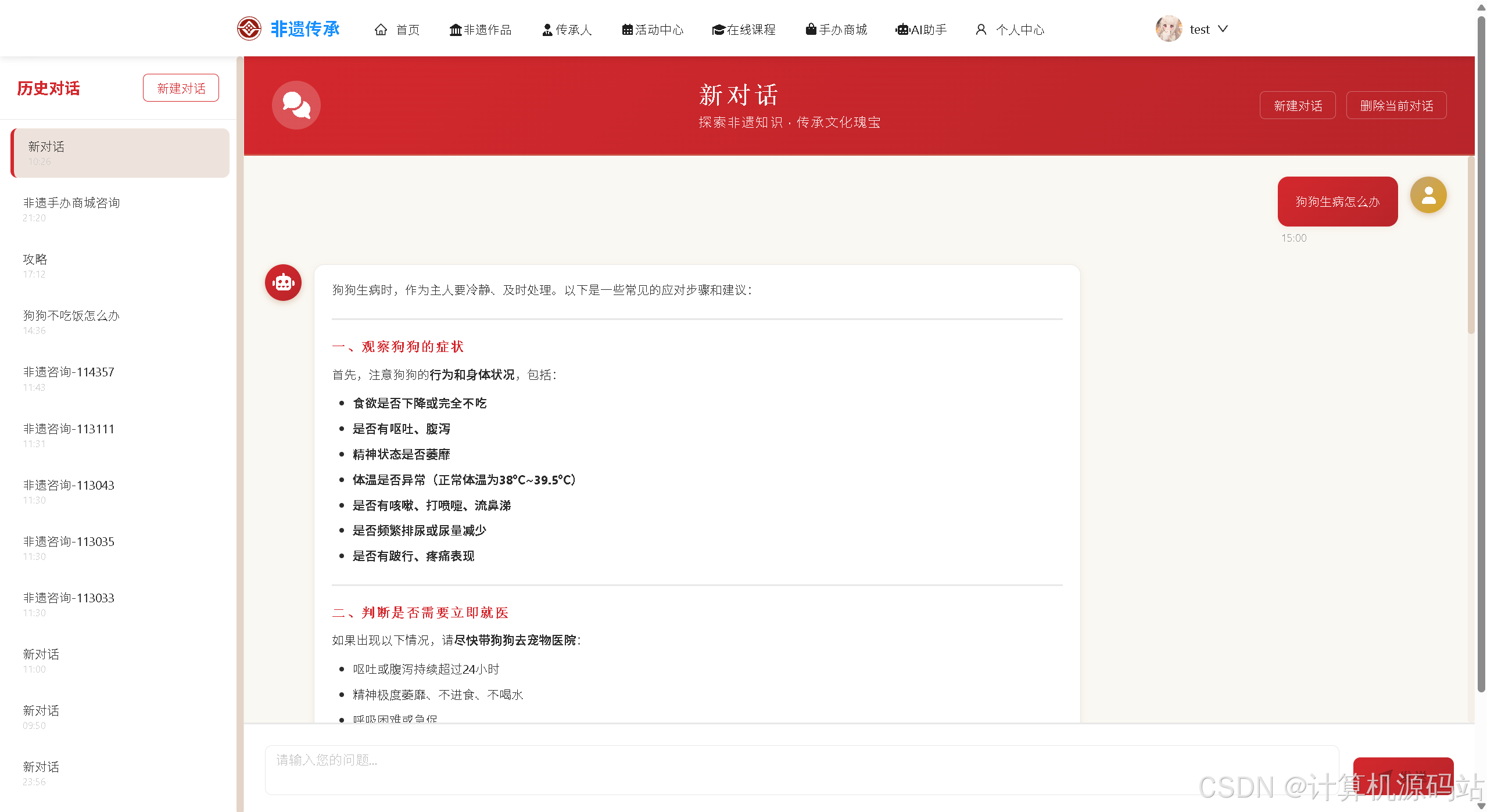This screenshot has width=1487, height=812.
Task: Open the 传承人 menu item
Action: pyautogui.click(x=567, y=30)
